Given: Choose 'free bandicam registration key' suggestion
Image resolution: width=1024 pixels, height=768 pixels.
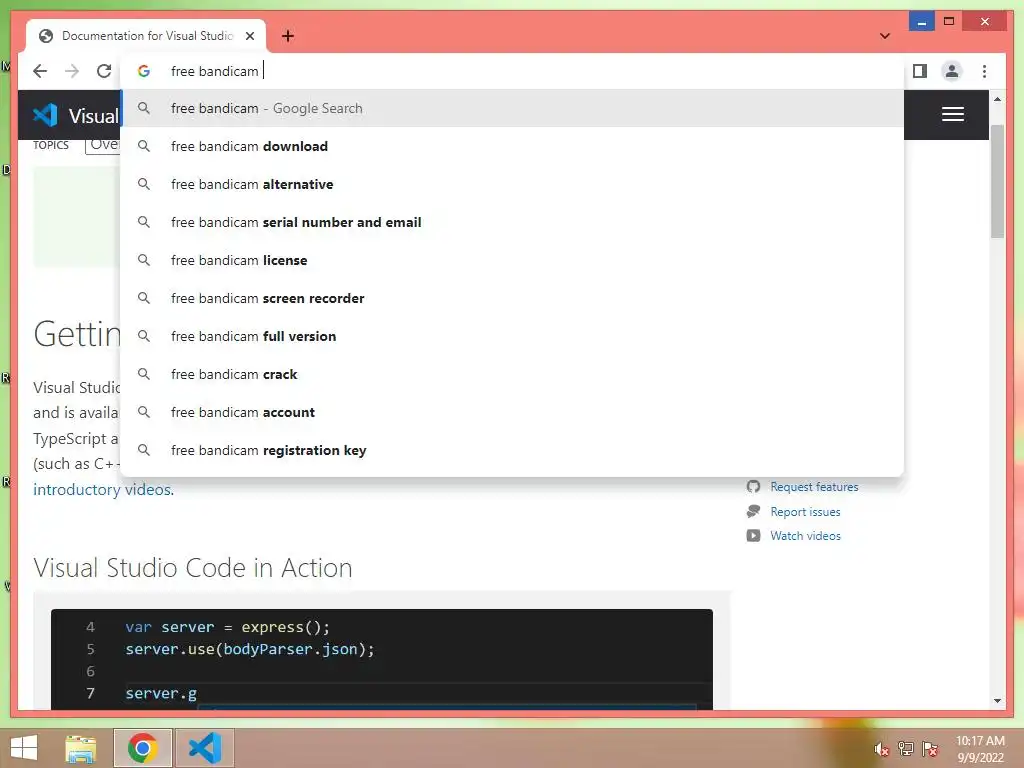Looking at the screenshot, I should pos(512,450).
